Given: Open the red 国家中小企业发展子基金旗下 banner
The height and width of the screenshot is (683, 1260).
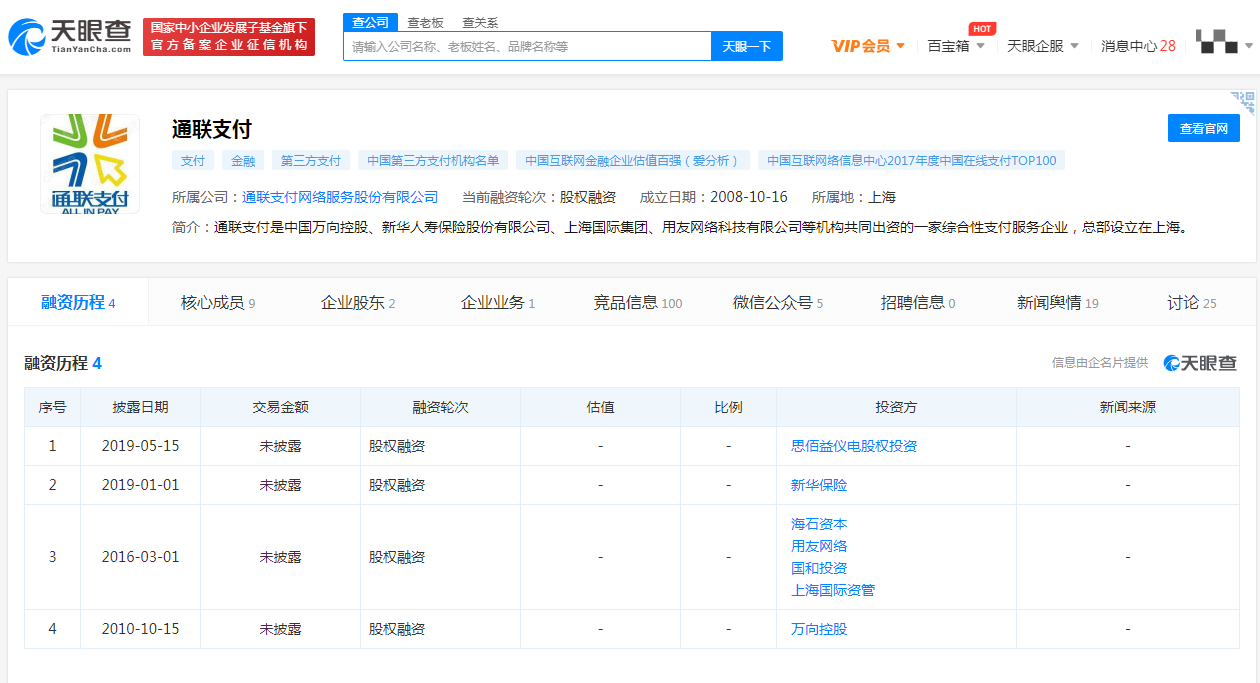Looking at the screenshot, I should point(229,37).
